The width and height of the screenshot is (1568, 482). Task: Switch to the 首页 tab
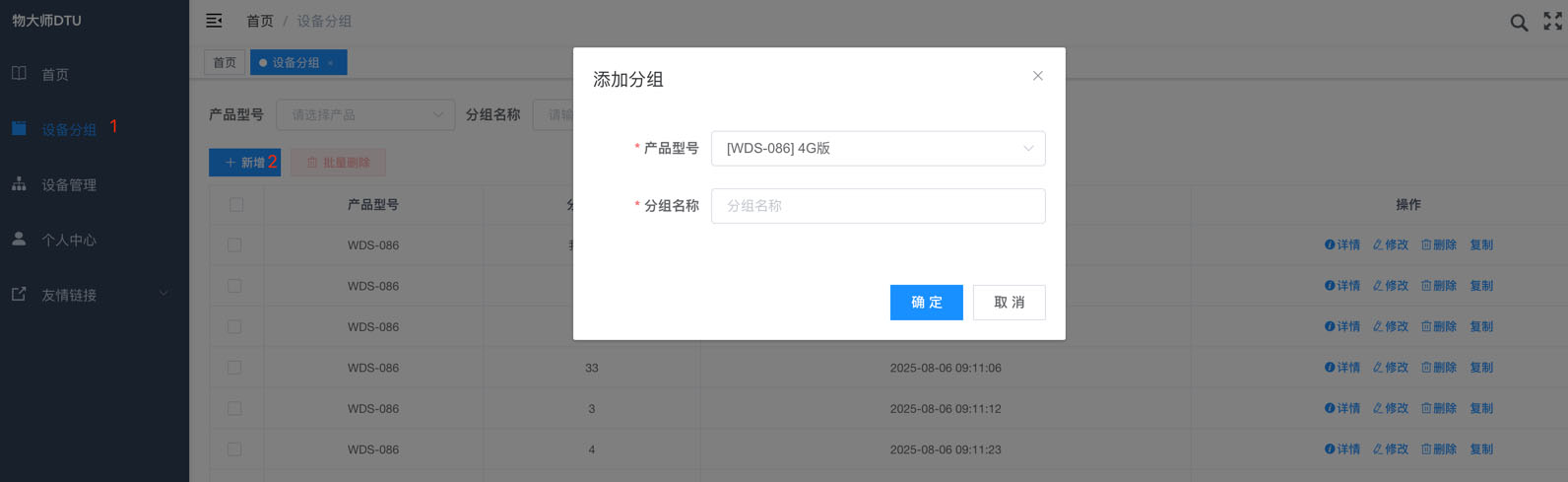[x=225, y=63]
